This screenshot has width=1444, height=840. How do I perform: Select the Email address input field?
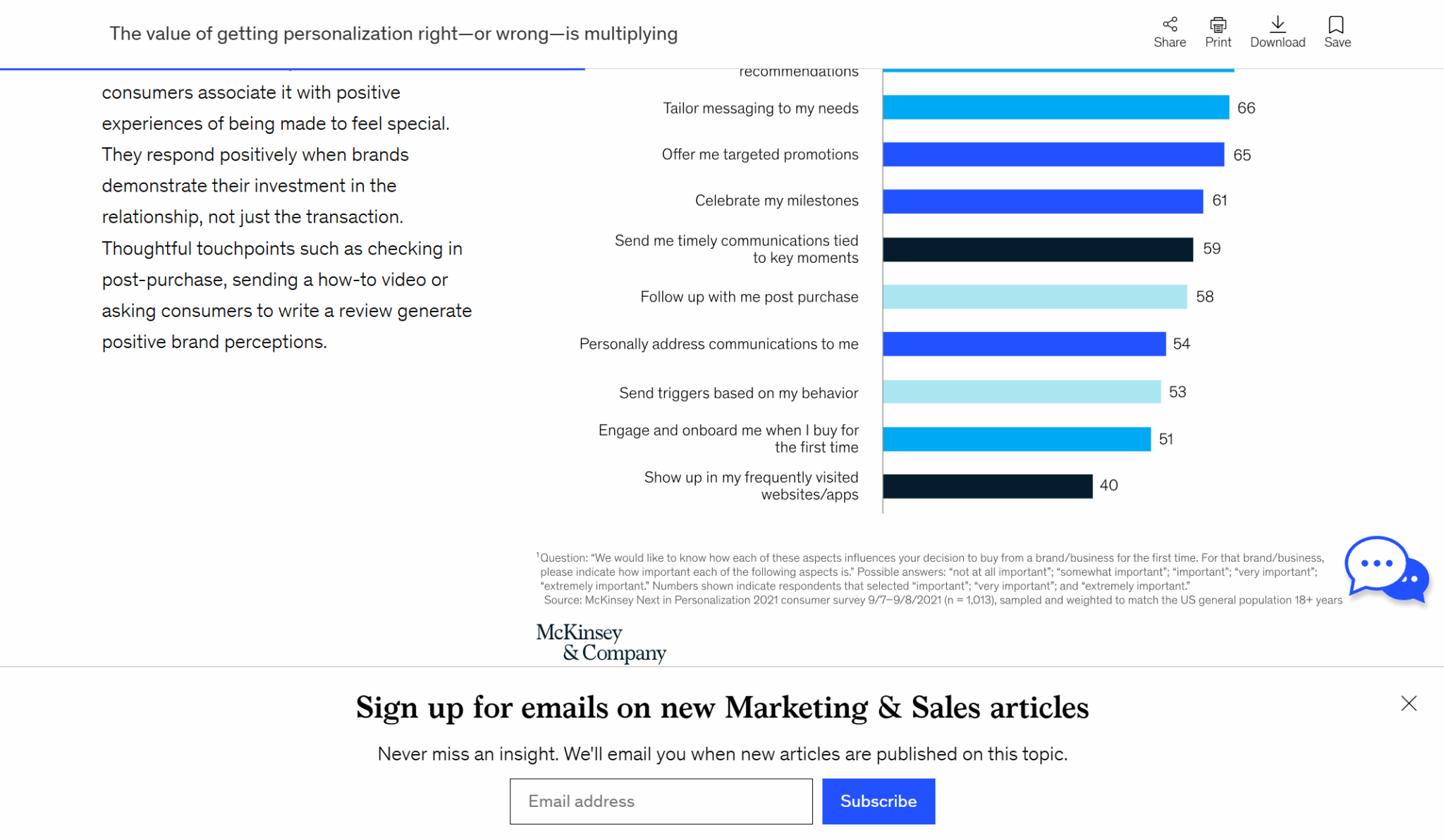click(x=661, y=801)
